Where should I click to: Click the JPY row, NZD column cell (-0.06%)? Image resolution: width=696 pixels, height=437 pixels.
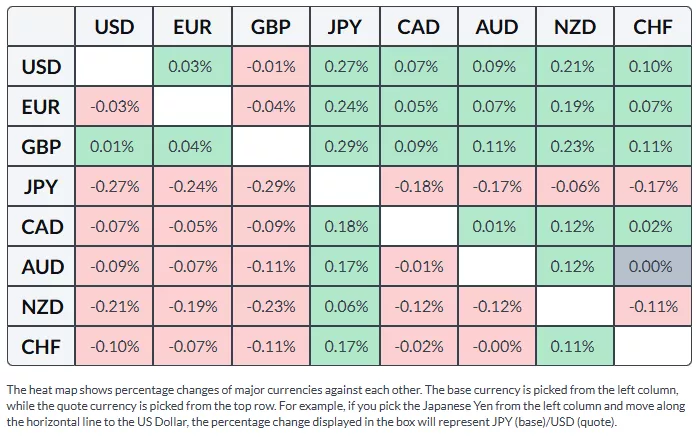point(575,187)
